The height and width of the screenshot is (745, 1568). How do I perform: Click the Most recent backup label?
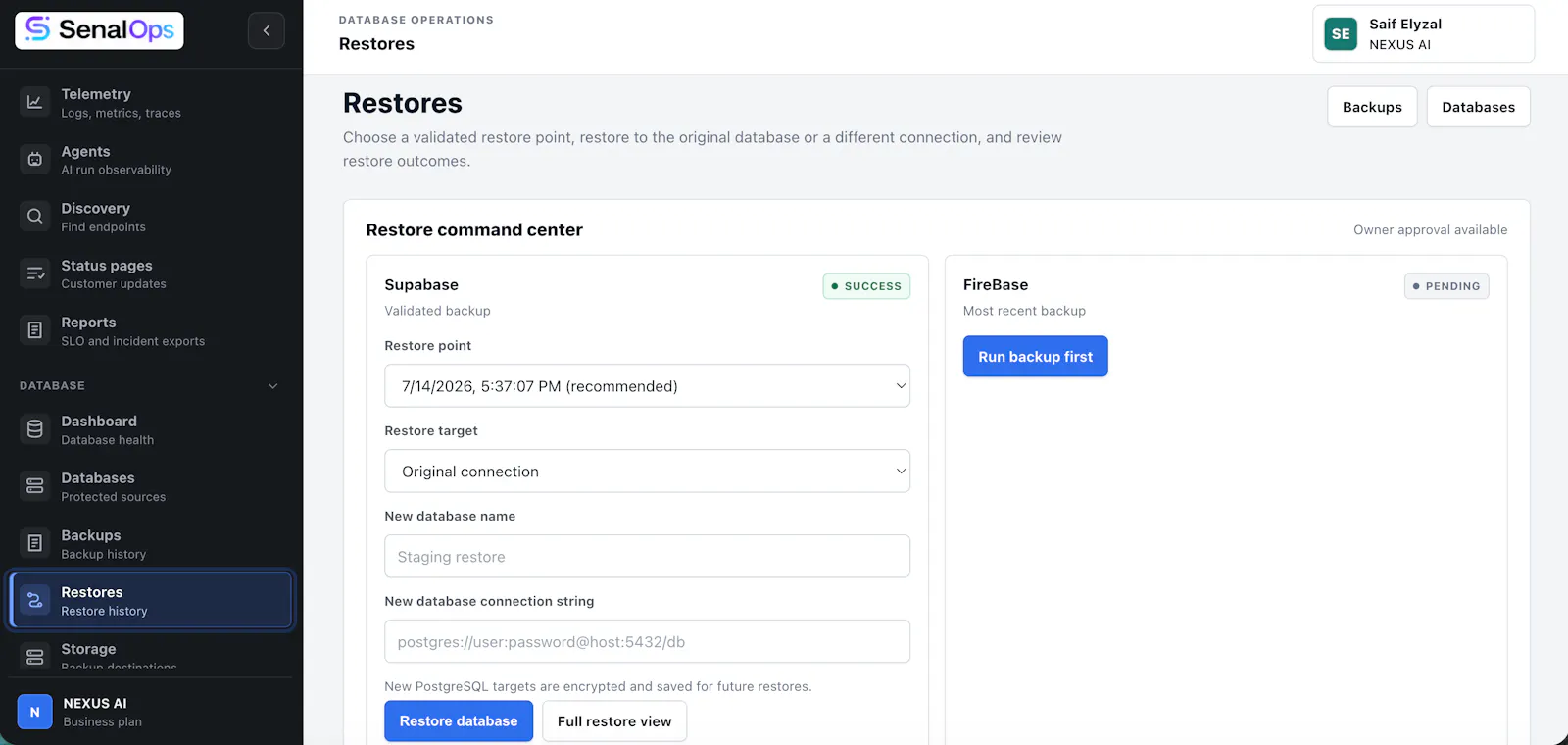(1024, 311)
